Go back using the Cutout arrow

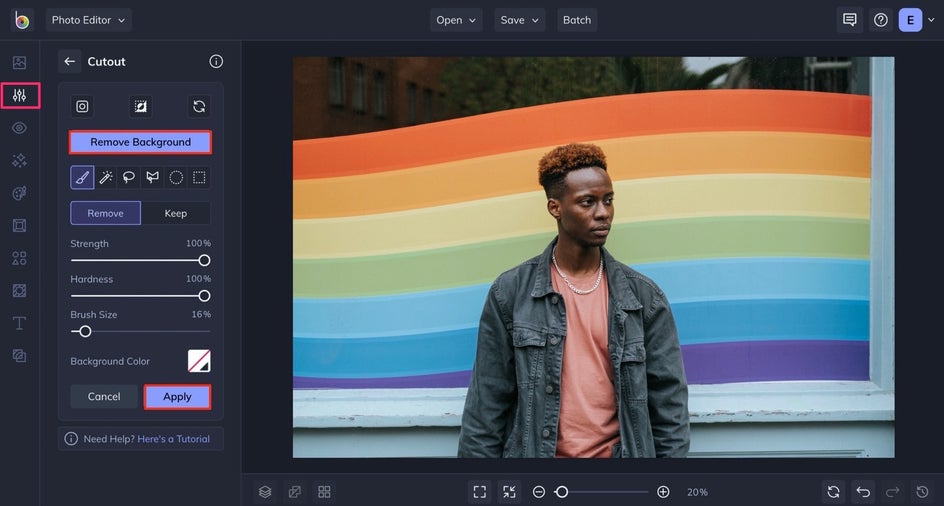point(69,61)
